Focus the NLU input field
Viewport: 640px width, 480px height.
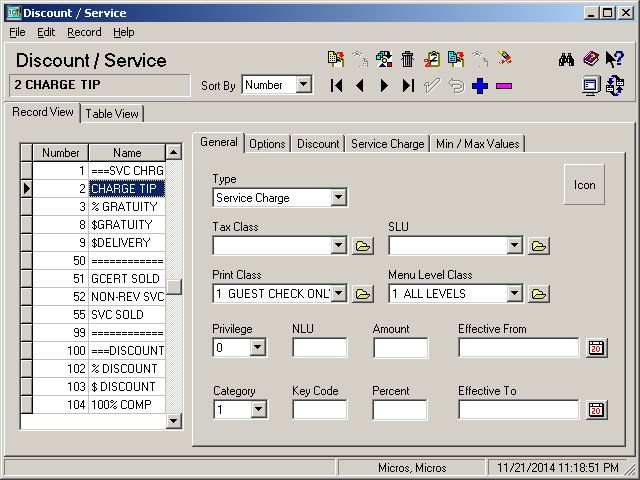click(x=320, y=348)
